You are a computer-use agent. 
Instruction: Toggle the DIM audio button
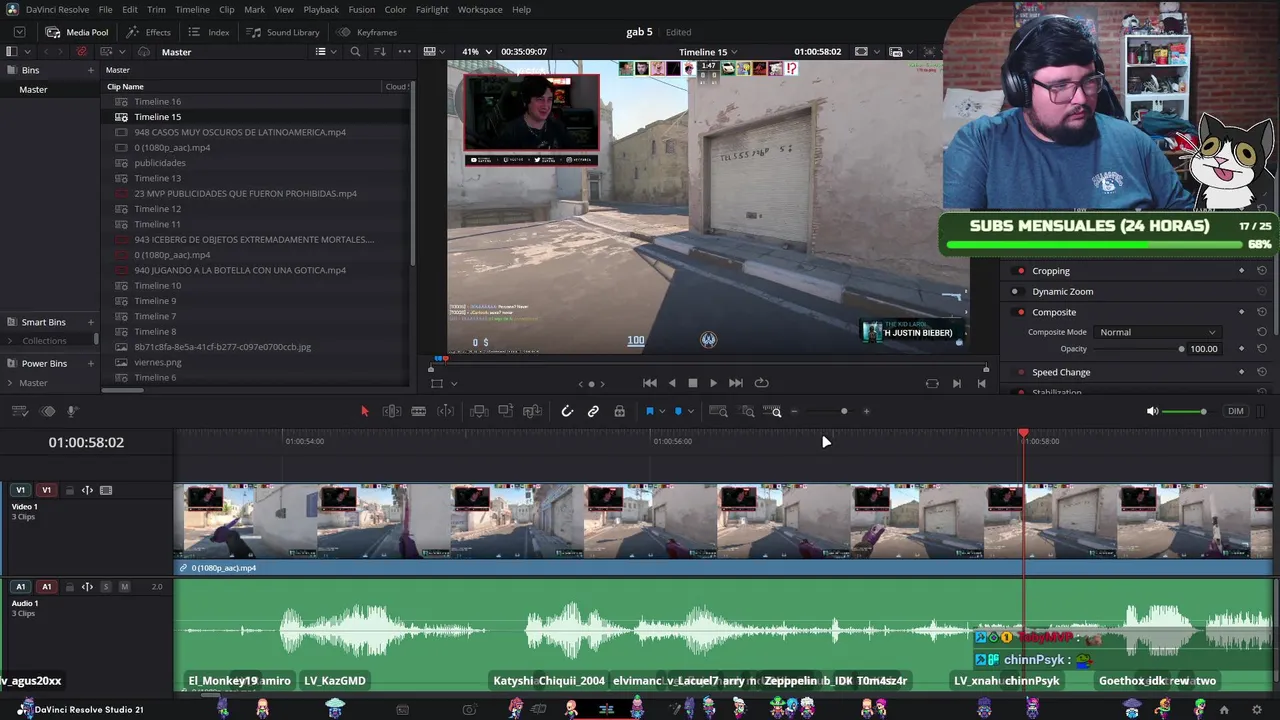tap(1236, 411)
